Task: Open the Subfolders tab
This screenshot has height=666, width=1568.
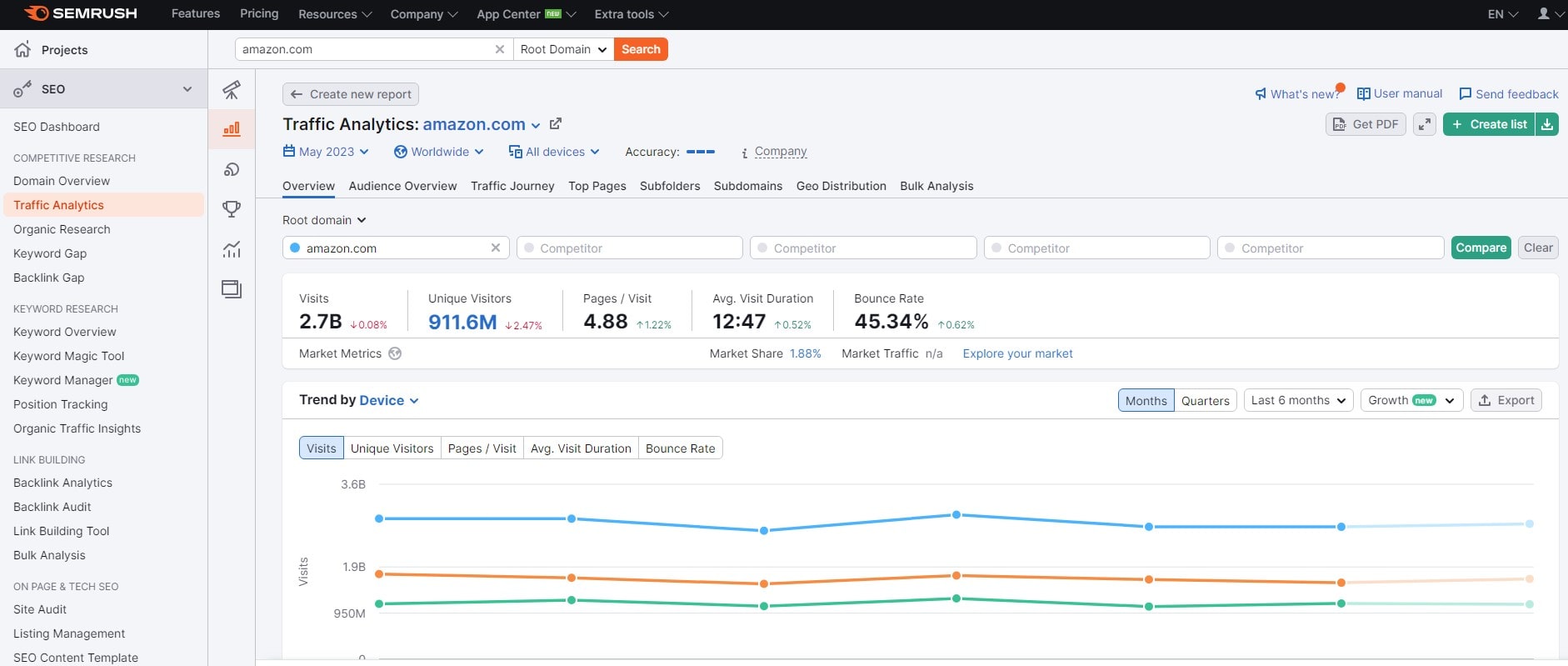Action: pyautogui.click(x=670, y=186)
